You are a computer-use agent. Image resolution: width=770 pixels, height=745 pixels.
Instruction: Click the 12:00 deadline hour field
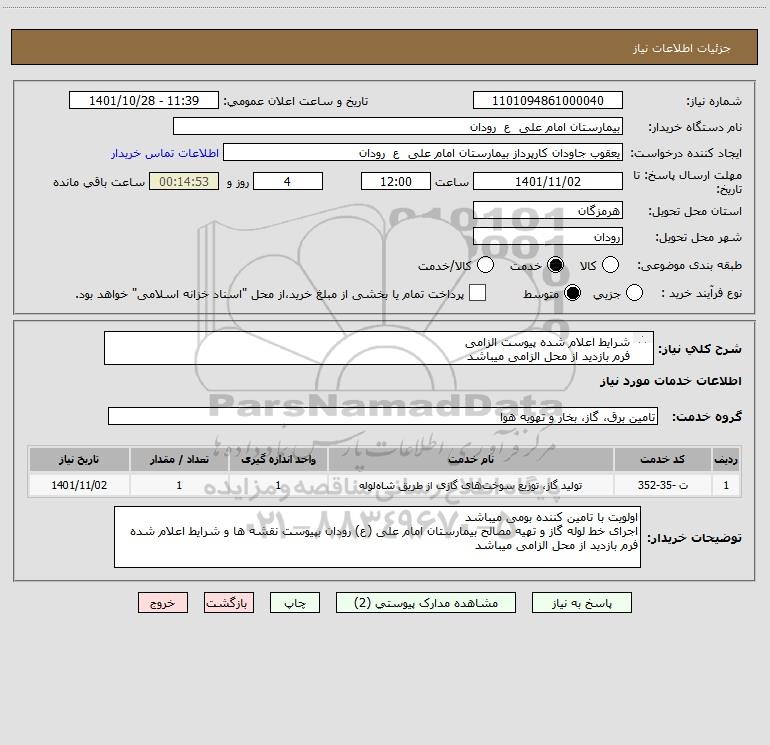click(x=396, y=181)
